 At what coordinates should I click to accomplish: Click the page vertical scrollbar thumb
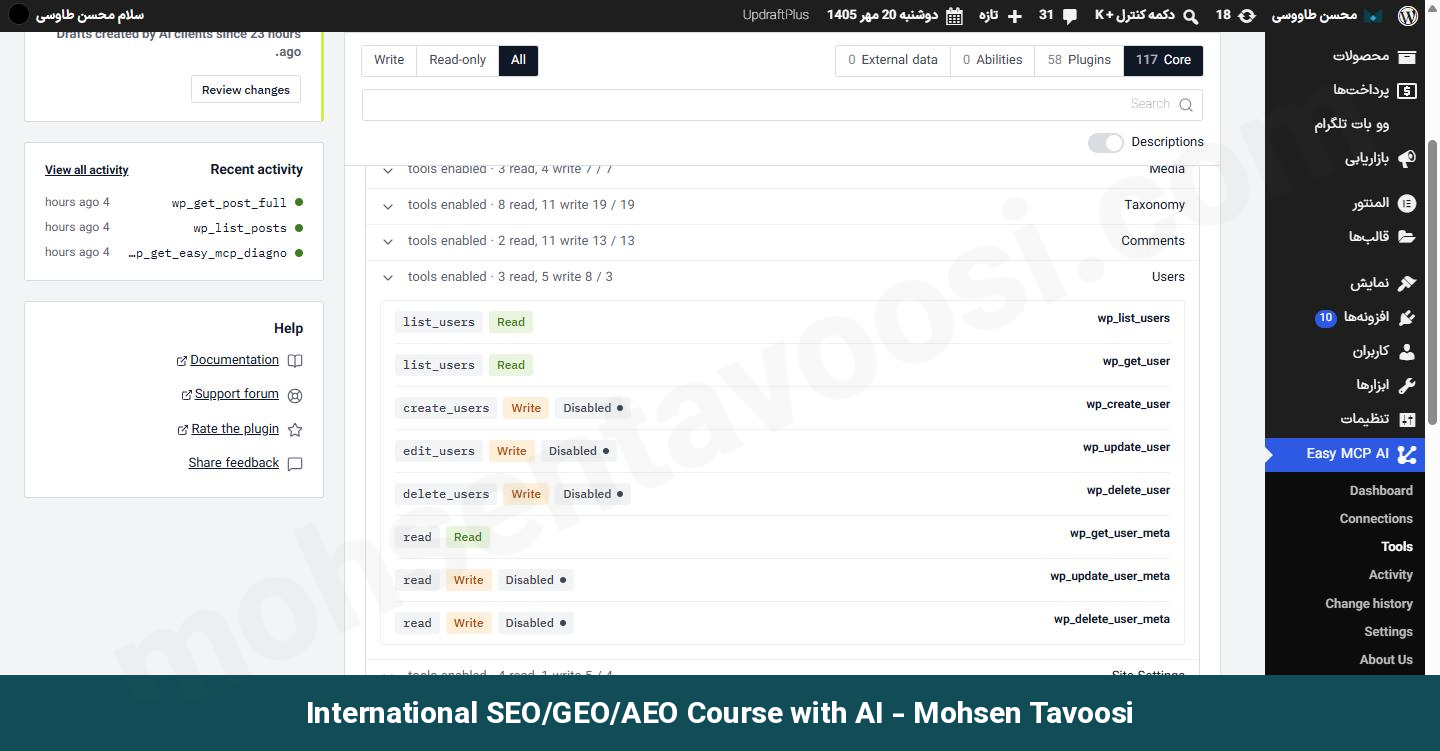point(1432,282)
